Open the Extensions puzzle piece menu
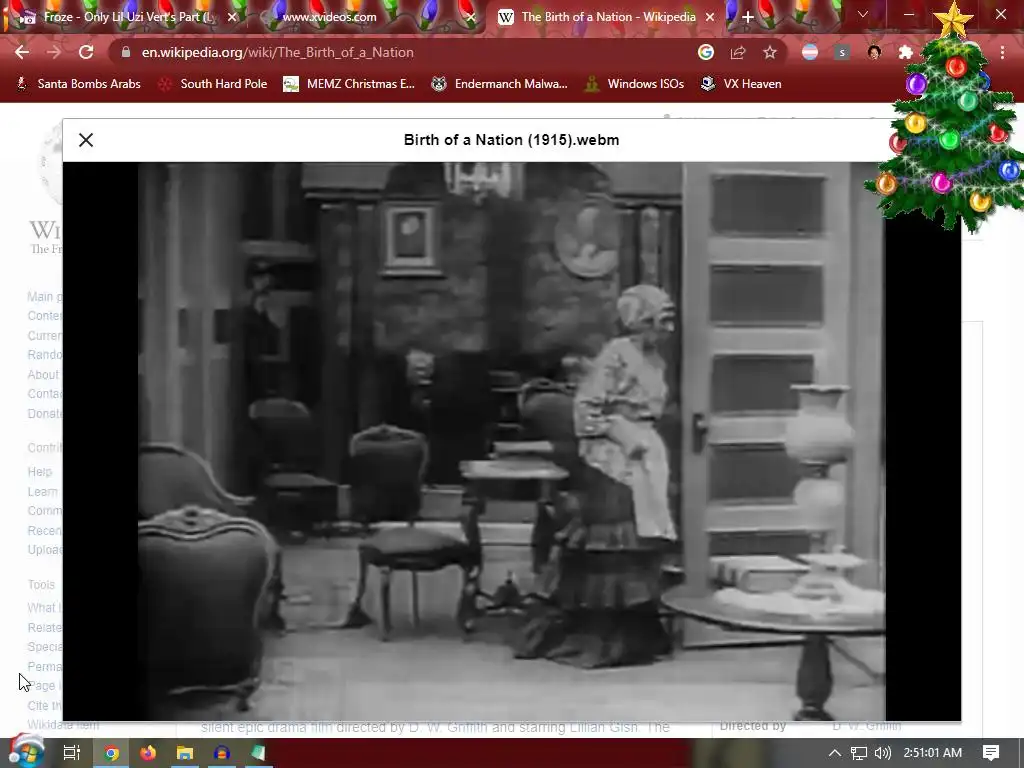This screenshot has height=768, width=1024. pyautogui.click(x=905, y=52)
